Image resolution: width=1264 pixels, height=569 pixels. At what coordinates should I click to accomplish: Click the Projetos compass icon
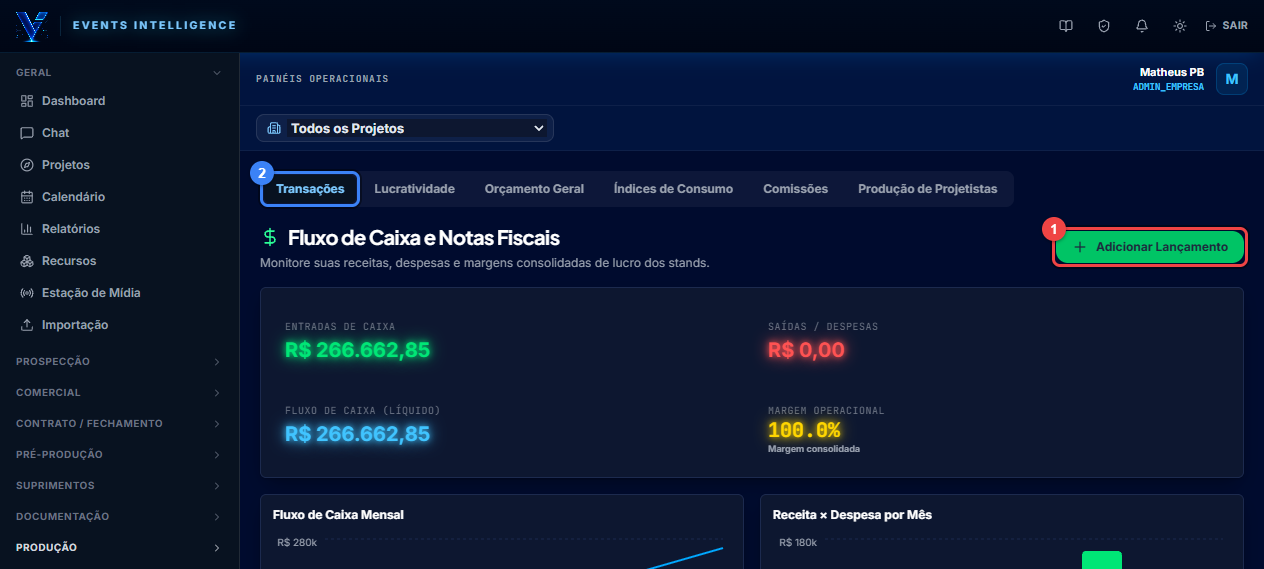27,165
